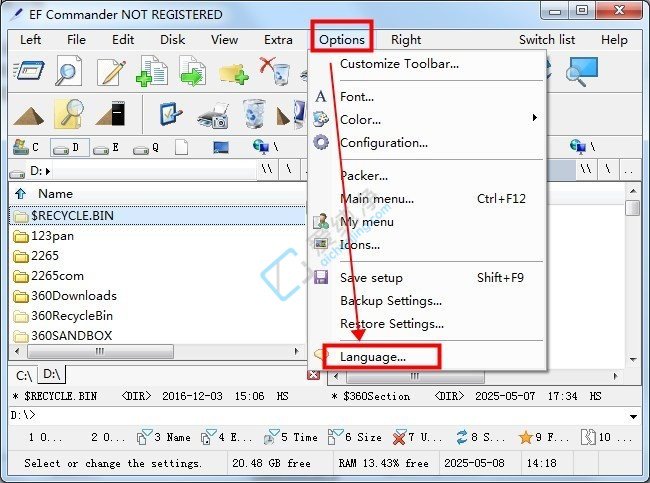650x483 pixels.
Task: Click function key button 7 U...
Action: pos(418,437)
